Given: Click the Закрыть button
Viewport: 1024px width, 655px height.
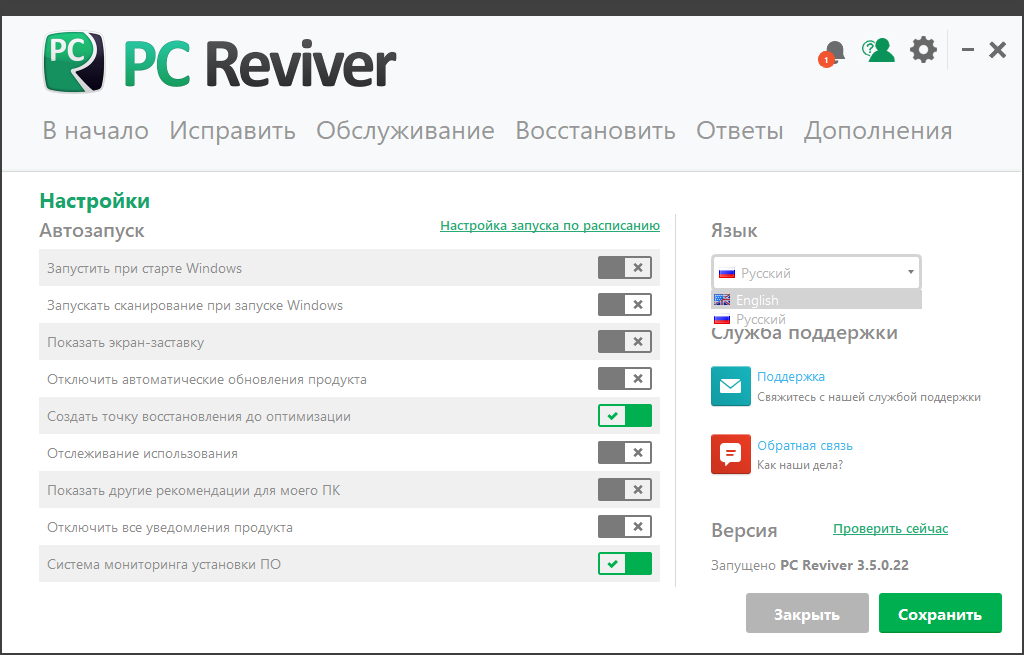Looking at the screenshot, I should point(807,613).
